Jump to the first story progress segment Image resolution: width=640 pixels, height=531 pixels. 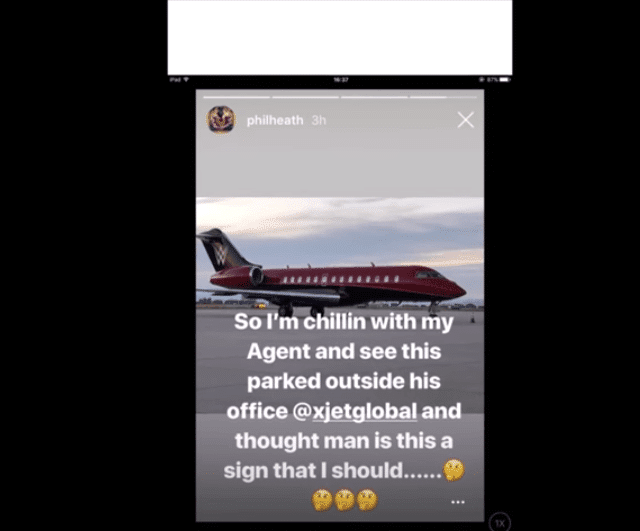[x=236, y=97]
